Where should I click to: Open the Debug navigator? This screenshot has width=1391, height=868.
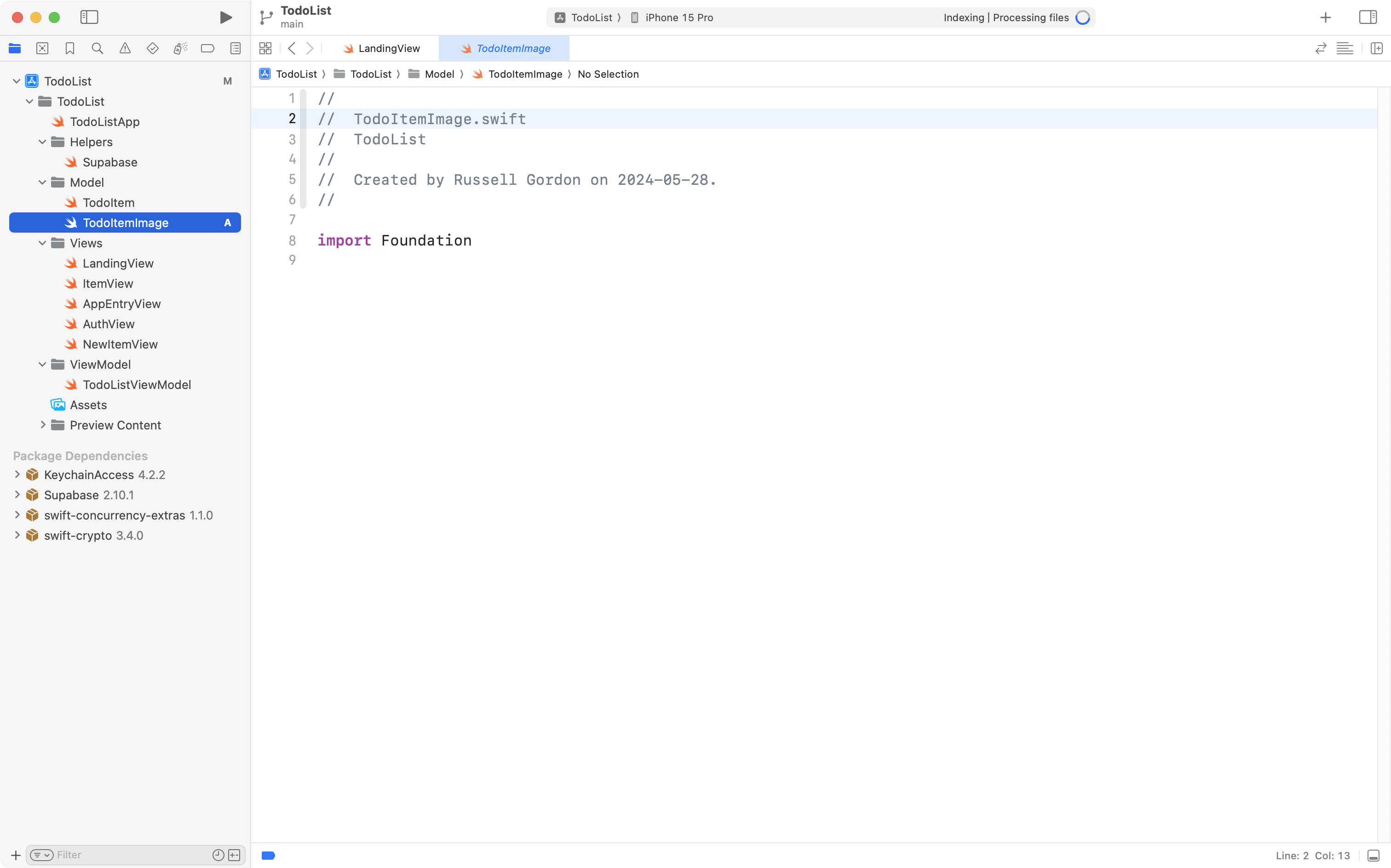tap(180, 48)
